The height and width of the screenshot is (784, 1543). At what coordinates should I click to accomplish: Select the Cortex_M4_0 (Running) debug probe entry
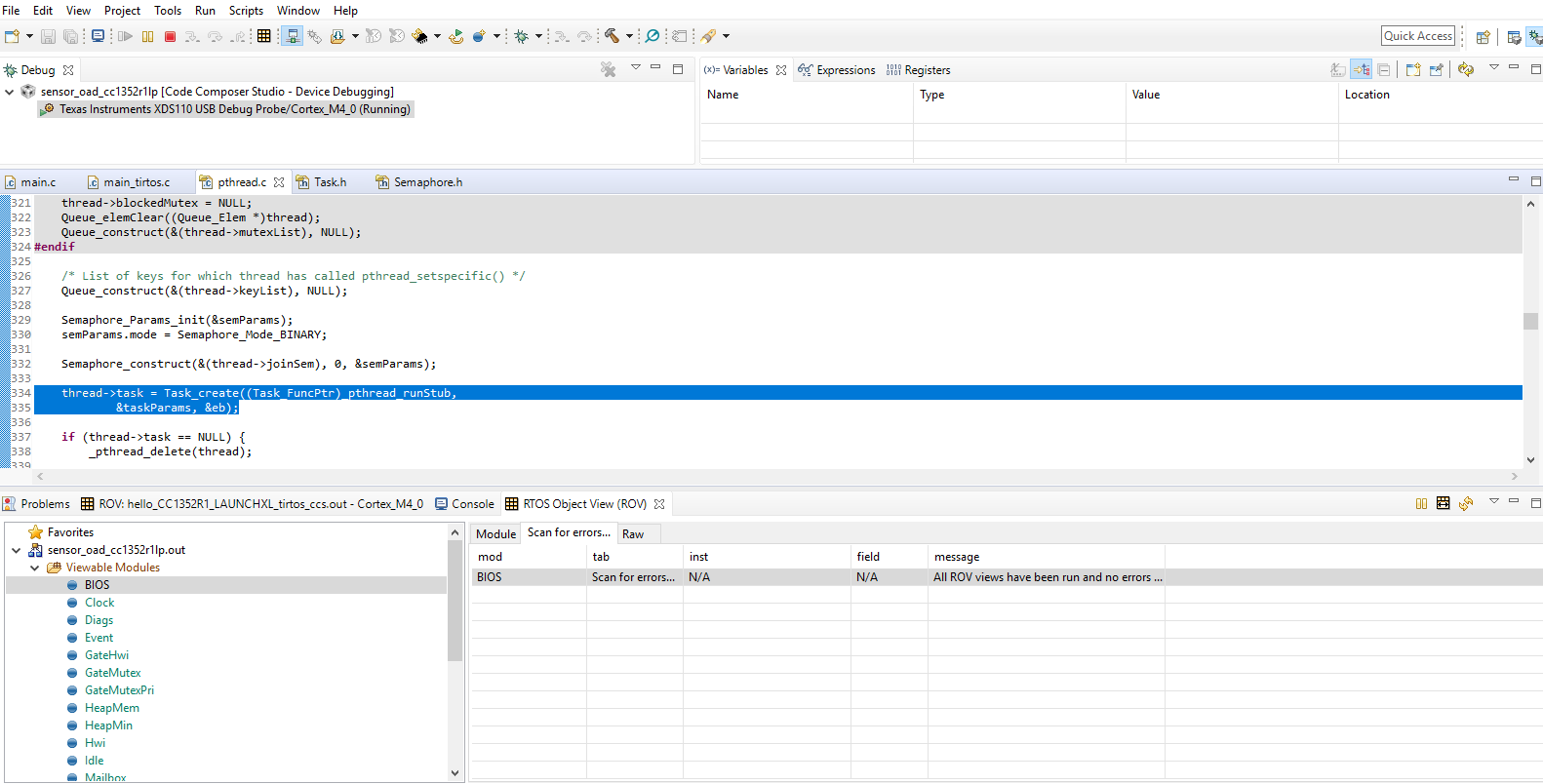click(x=225, y=109)
